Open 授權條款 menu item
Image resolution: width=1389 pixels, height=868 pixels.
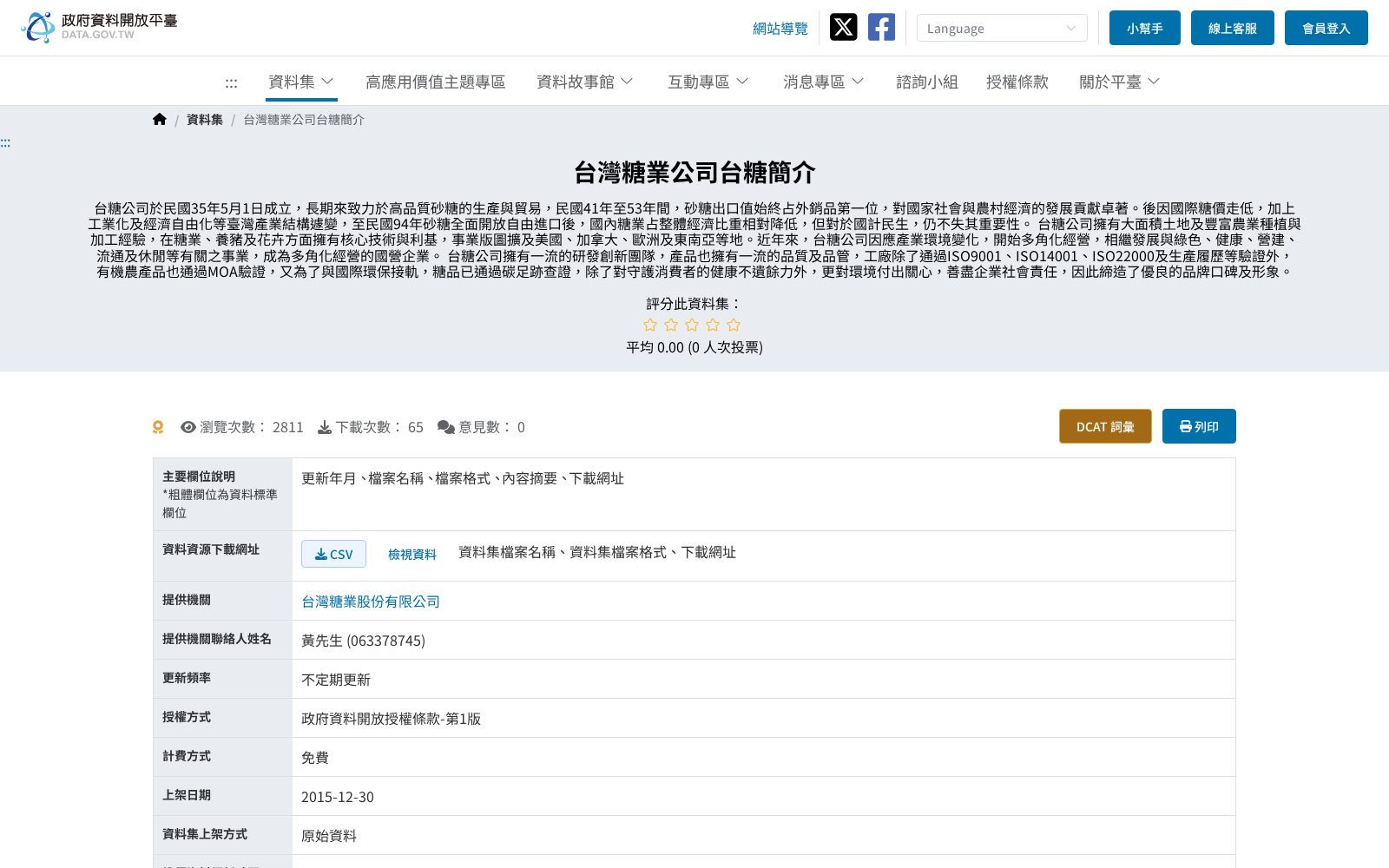tap(1017, 82)
